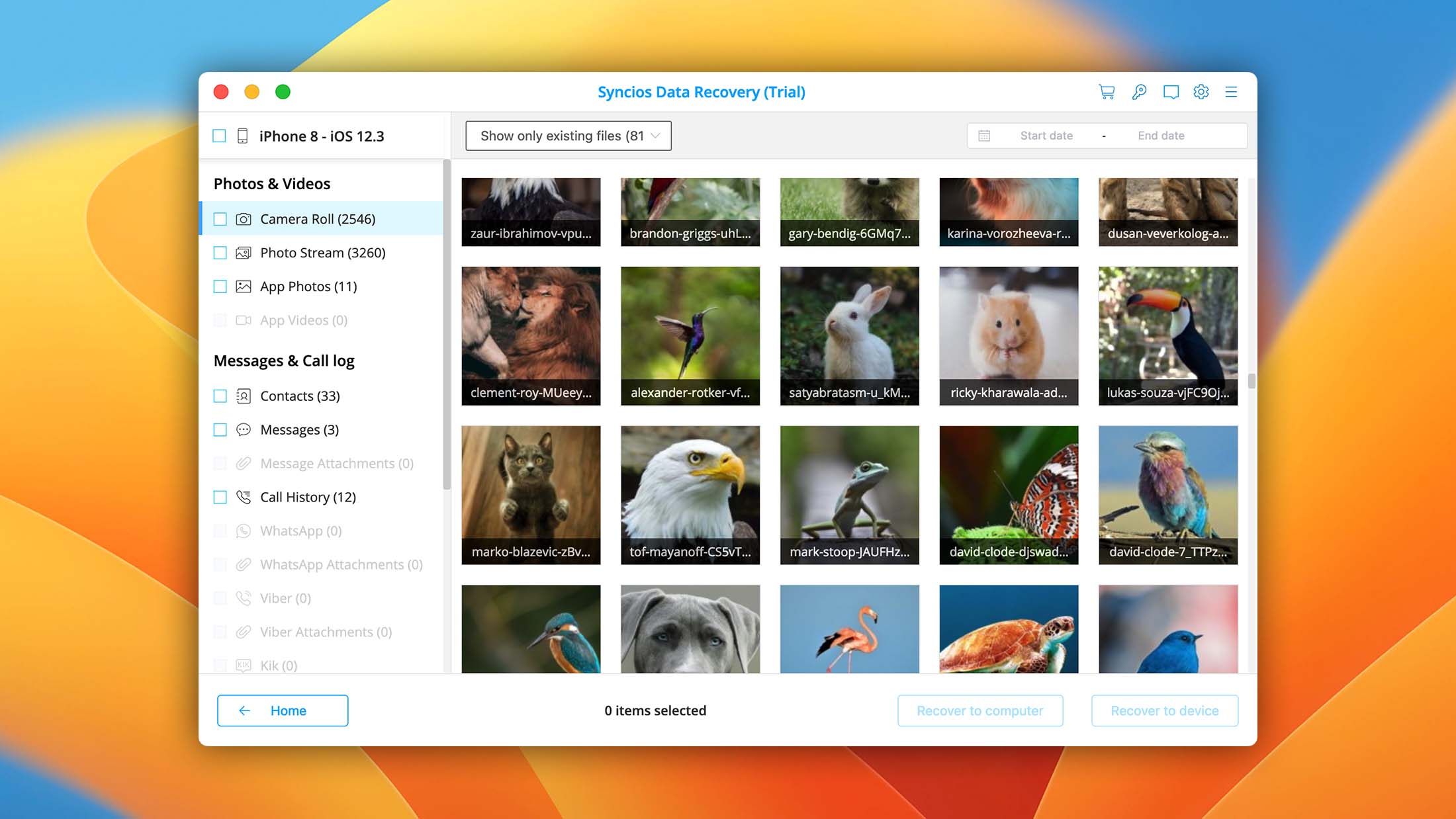1456x819 pixels.
Task: Select the tof-mayanoff bald eagle thumbnail
Action: pos(690,495)
